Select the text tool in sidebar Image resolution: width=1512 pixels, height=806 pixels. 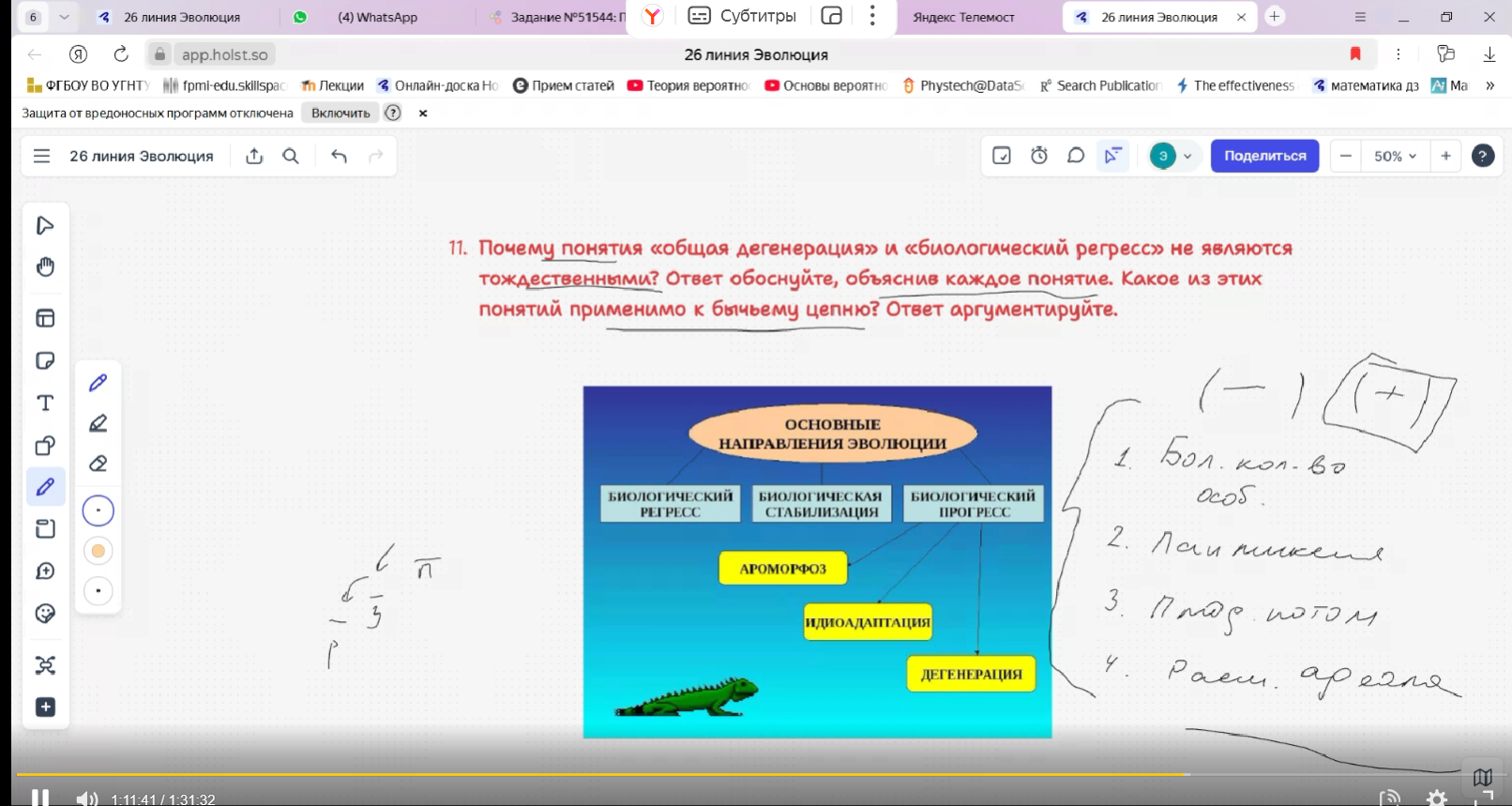point(45,403)
